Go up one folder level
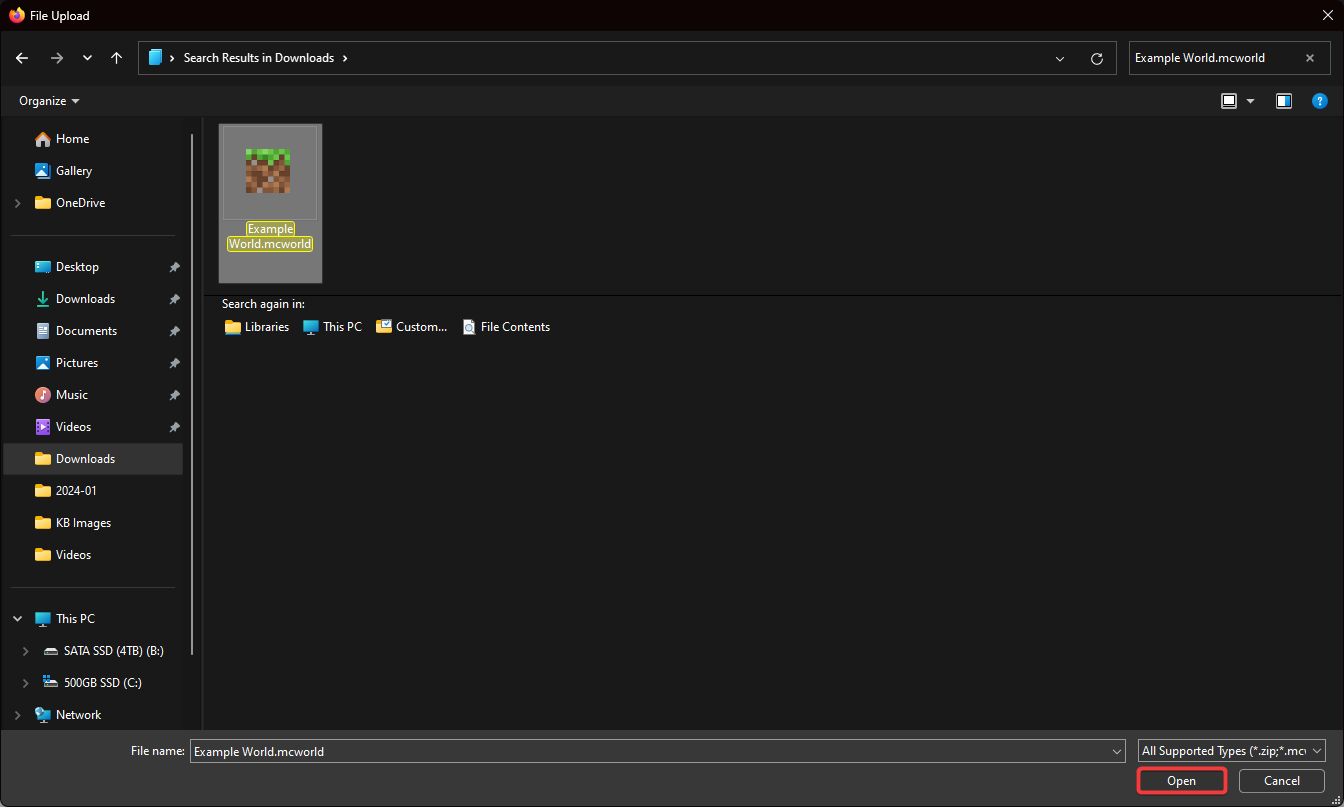 117,58
